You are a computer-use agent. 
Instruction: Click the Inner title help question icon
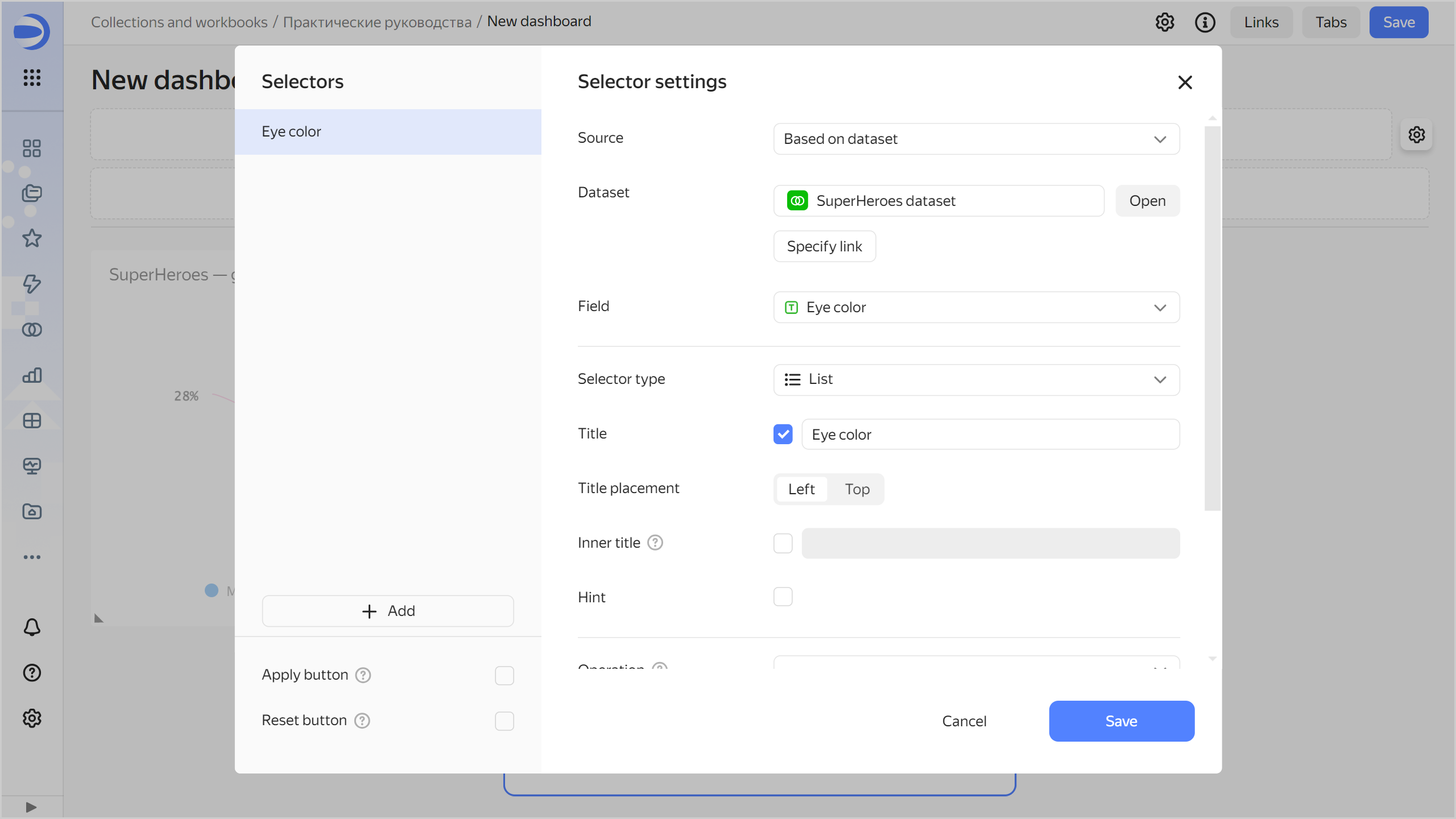point(655,543)
